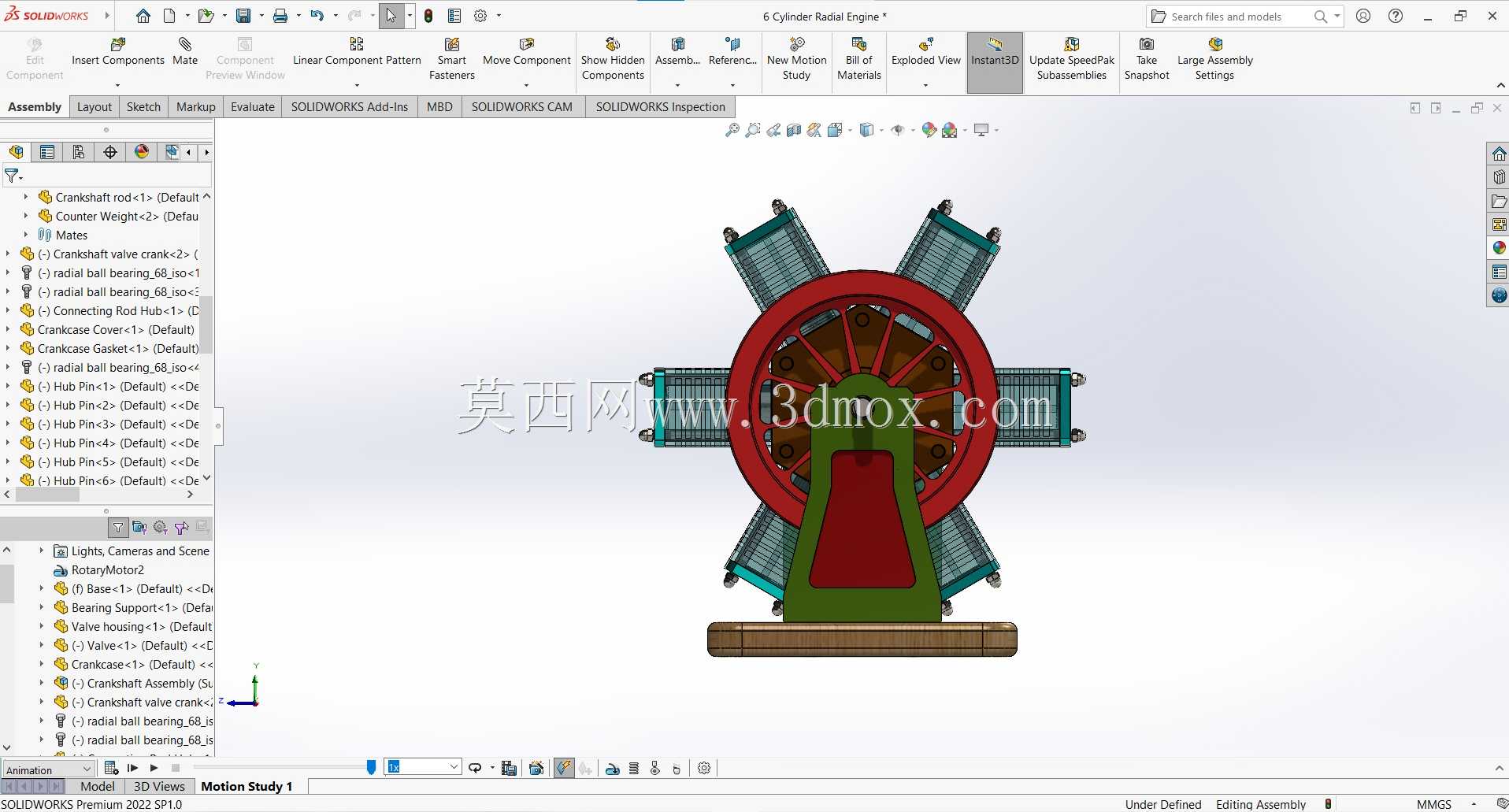Click Smart Fasteners

coord(452,59)
